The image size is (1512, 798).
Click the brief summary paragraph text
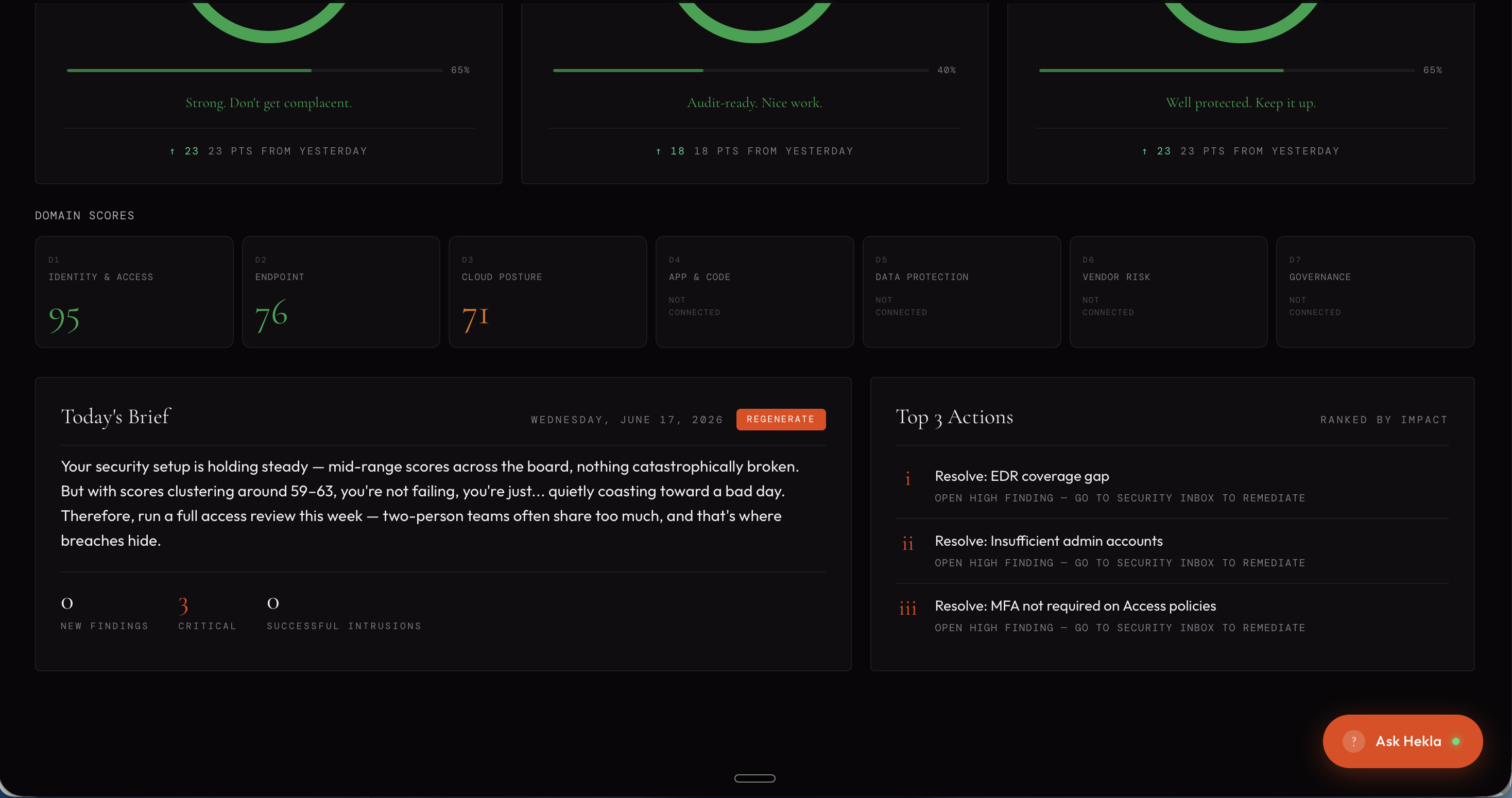coord(430,504)
